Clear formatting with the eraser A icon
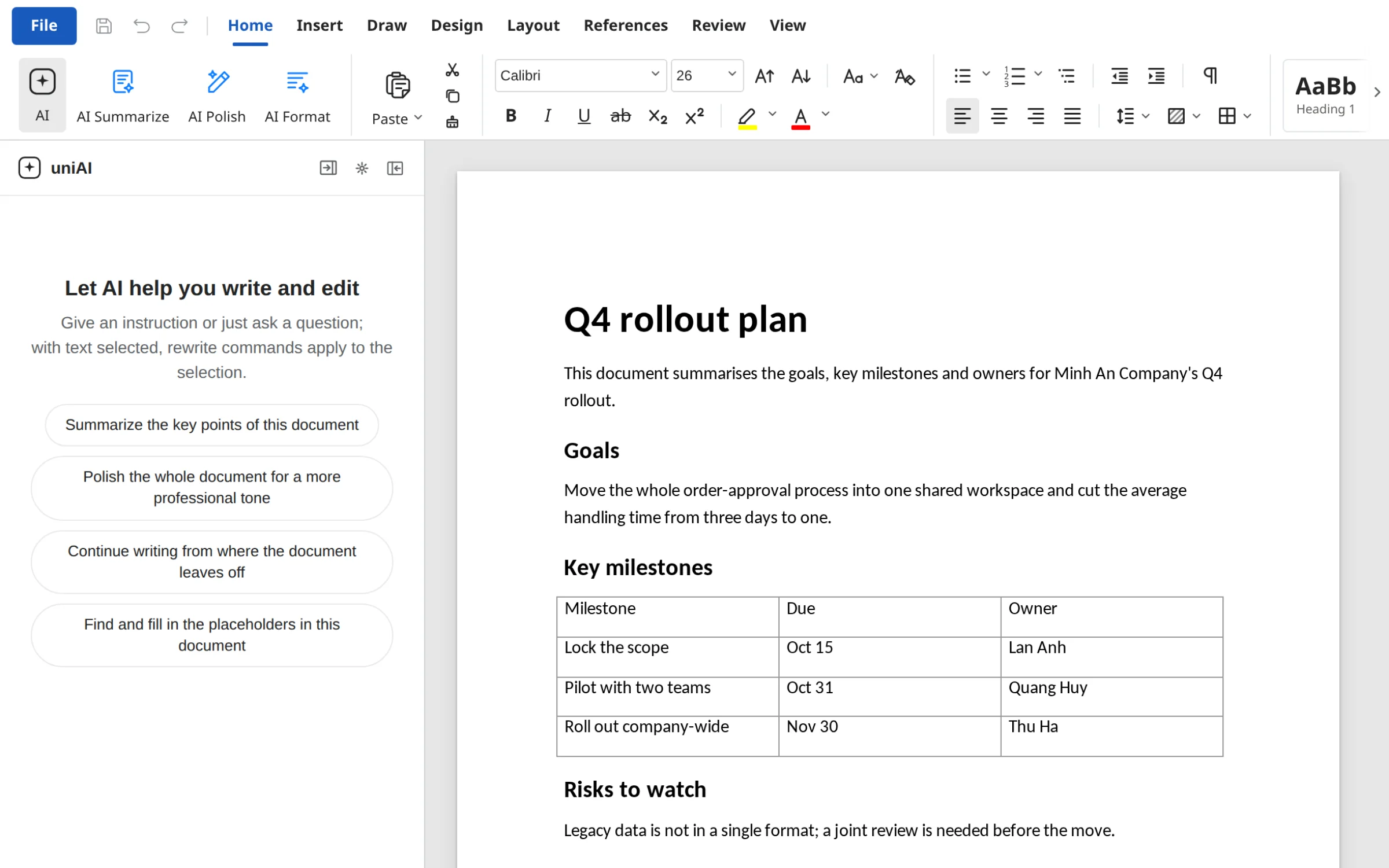Image resolution: width=1389 pixels, height=868 pixels. coord(905,76)
